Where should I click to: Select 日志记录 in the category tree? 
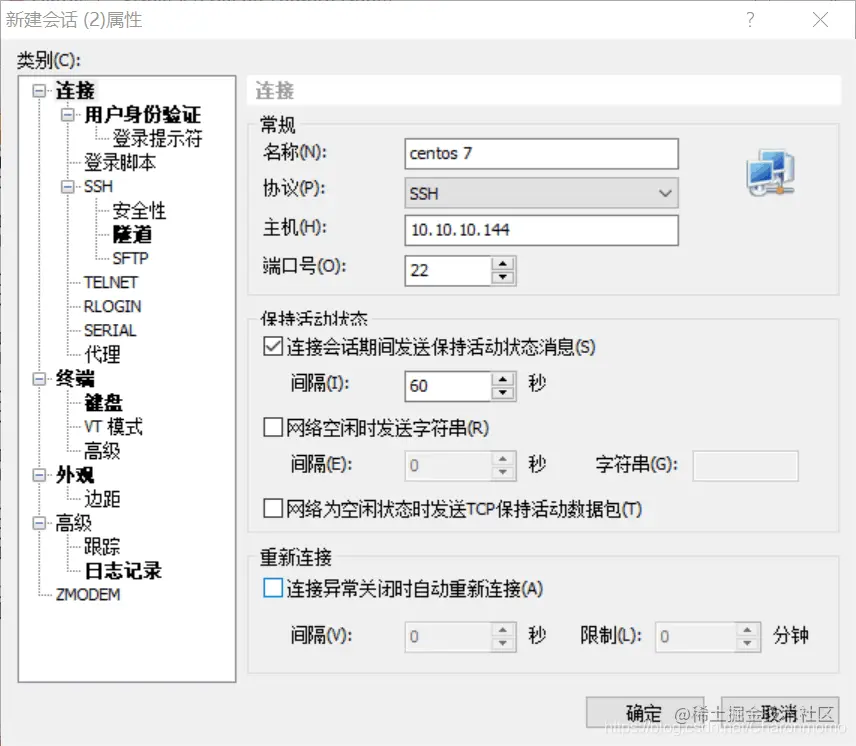point(123,571)
